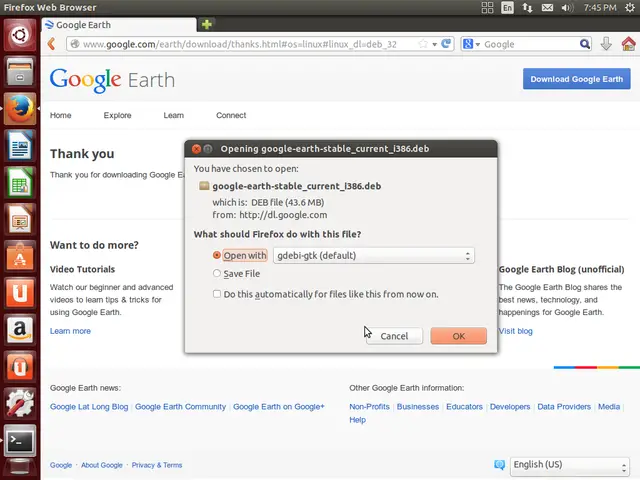The height and width of the screenshot is (480, 640).
Task: Focus the URL address bar
Action: (x=241, y=44)
